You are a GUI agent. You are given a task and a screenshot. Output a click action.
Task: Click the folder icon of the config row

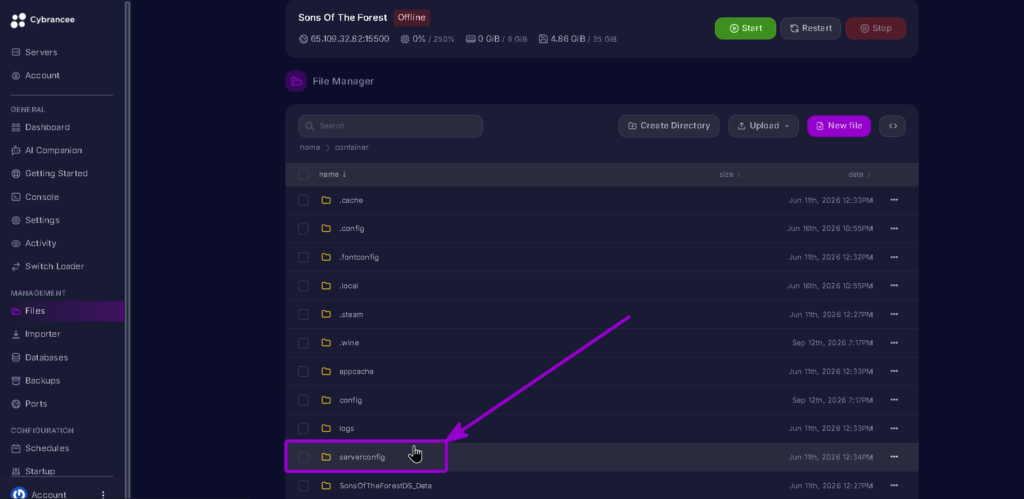[327, 400]
